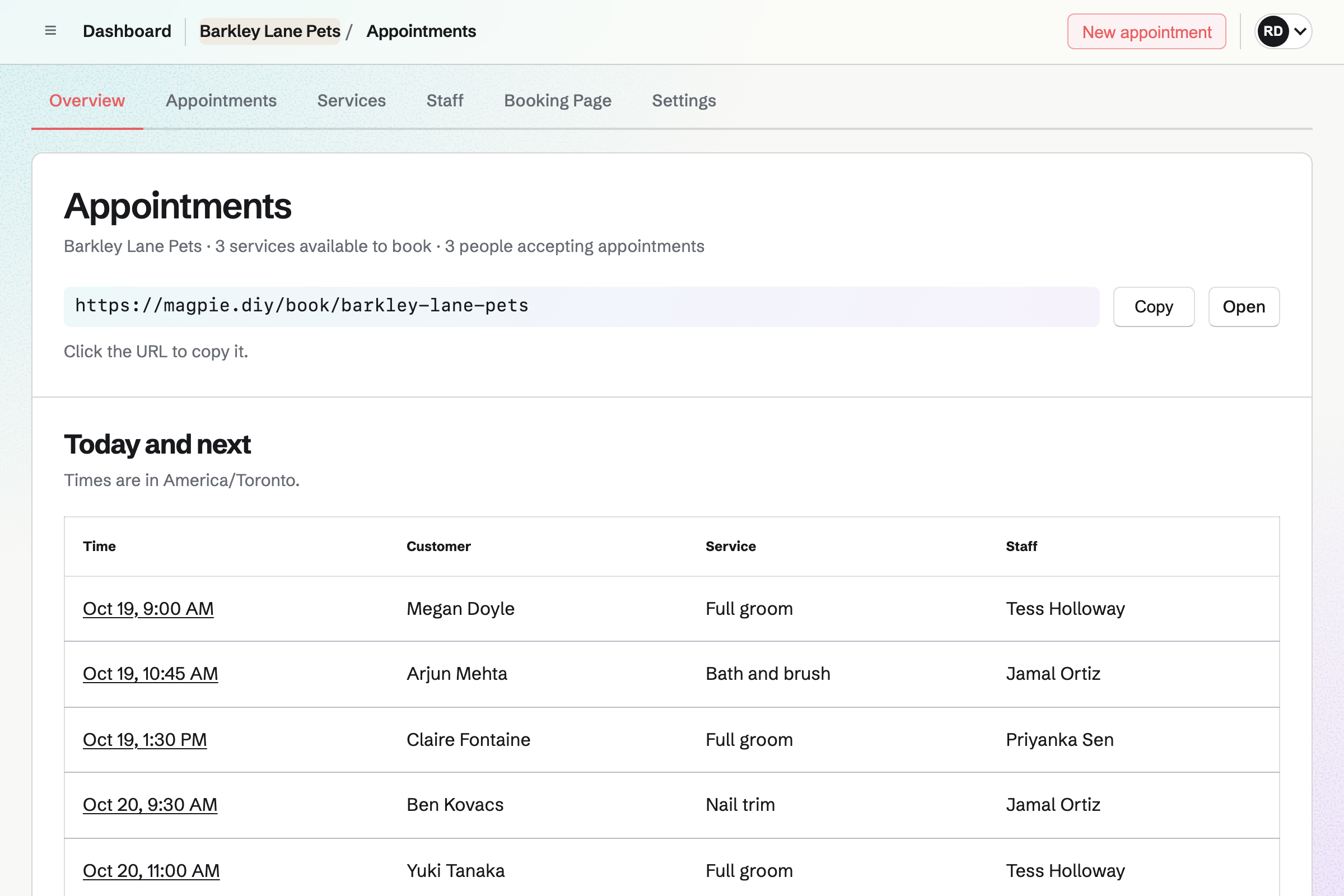Open the Oct 20, 9:30 AM appointment

[x=150, y=805]
